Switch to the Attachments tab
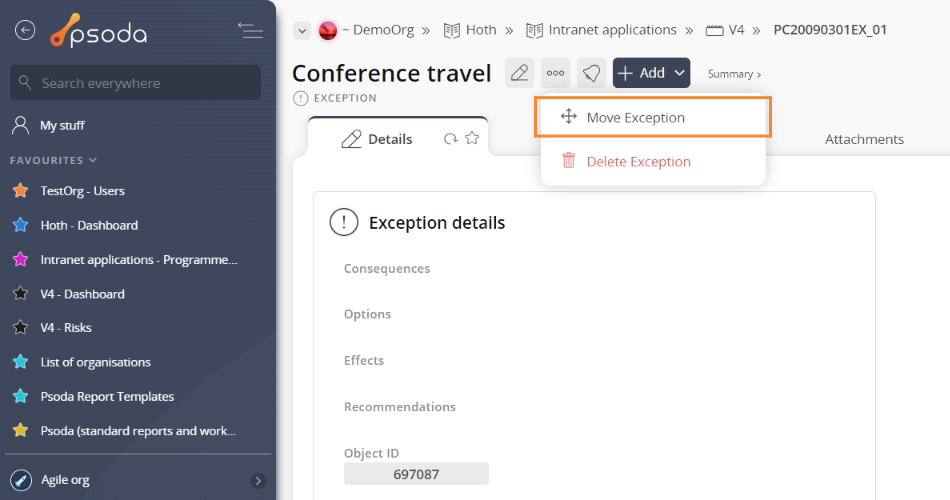 [x=864, y=139]
